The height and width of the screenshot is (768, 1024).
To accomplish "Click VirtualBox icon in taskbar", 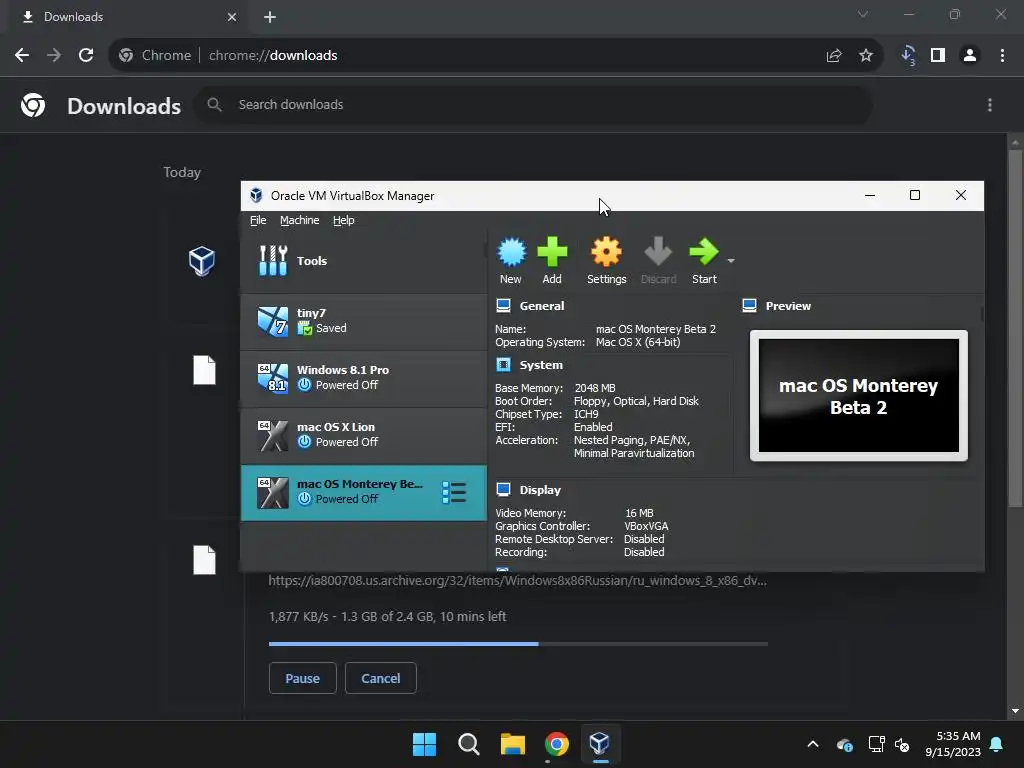I will click(600, 744).
